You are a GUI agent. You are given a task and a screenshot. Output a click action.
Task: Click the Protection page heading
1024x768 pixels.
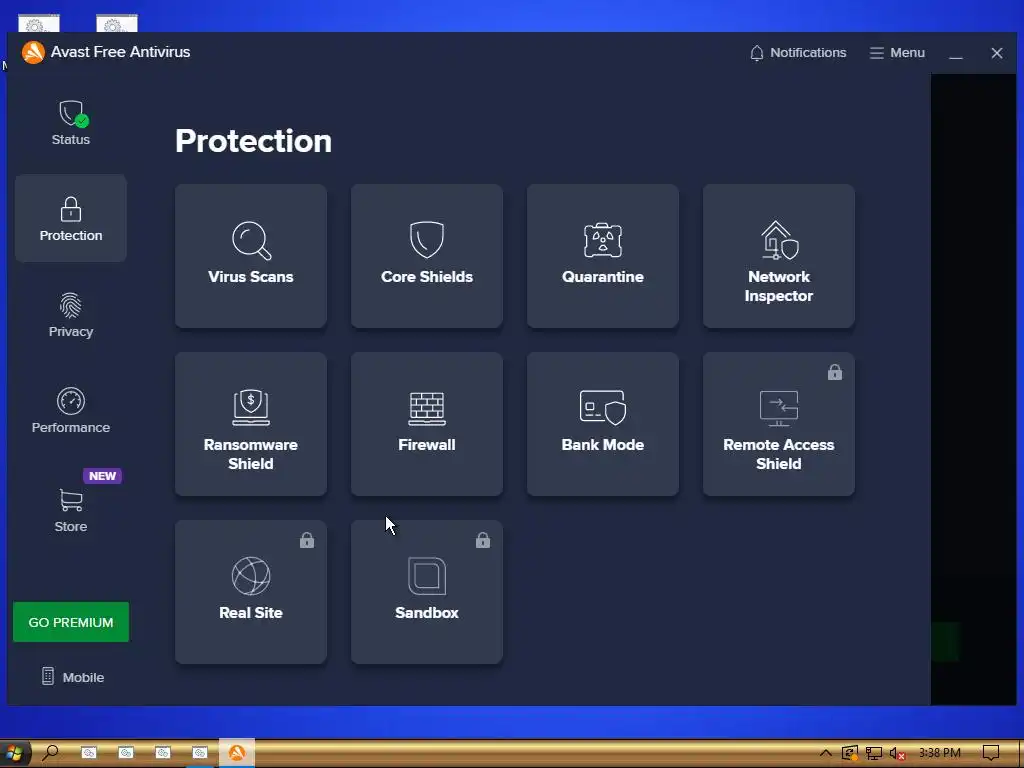coord(253,141)
